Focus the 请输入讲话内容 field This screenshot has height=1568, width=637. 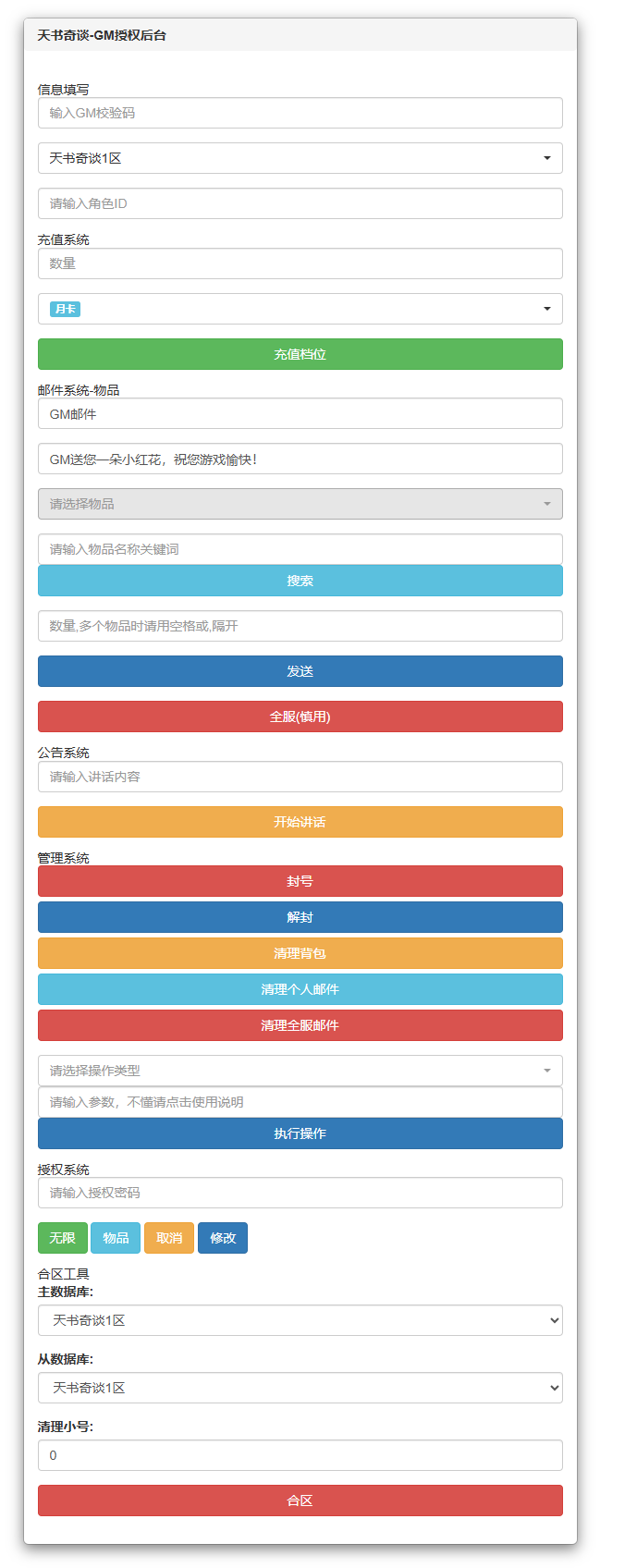click(x=300, y=777)
